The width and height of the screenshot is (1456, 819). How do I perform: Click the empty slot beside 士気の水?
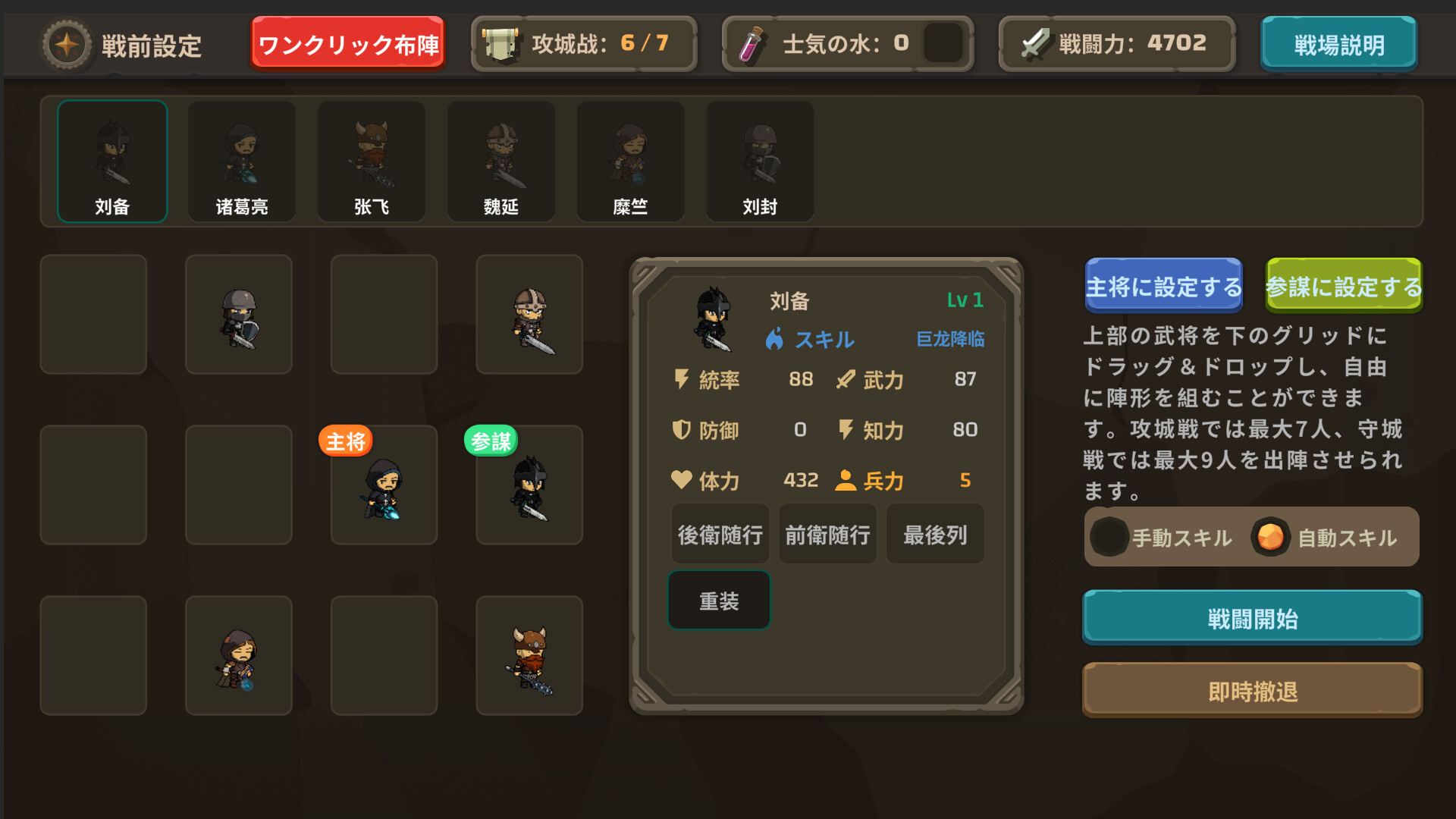pyautogui.click(x=943, y=43)
